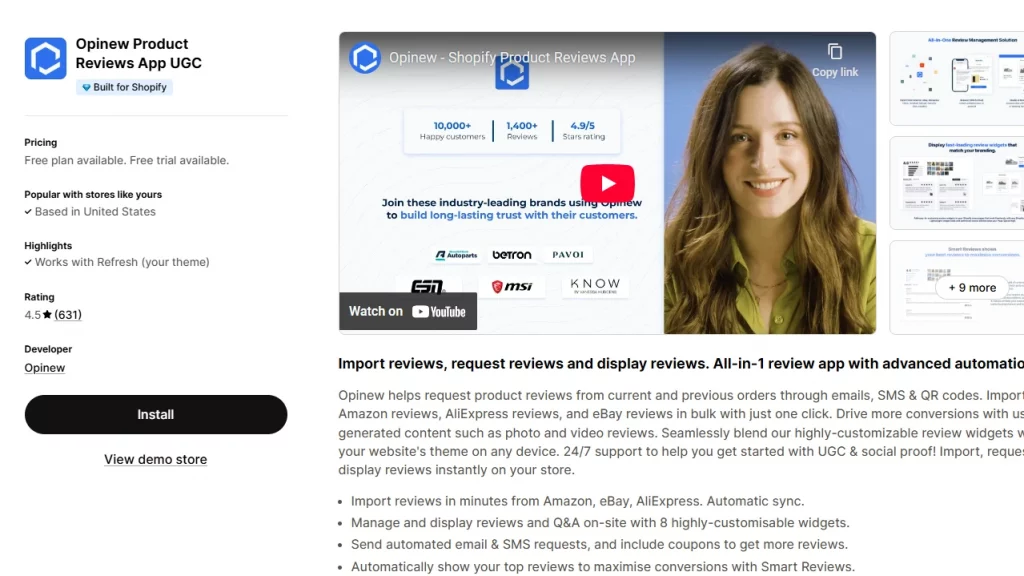Screen dimensions: 1024x576
Task: Click the Opinew app logo icon
Action: tap(45, 58)
